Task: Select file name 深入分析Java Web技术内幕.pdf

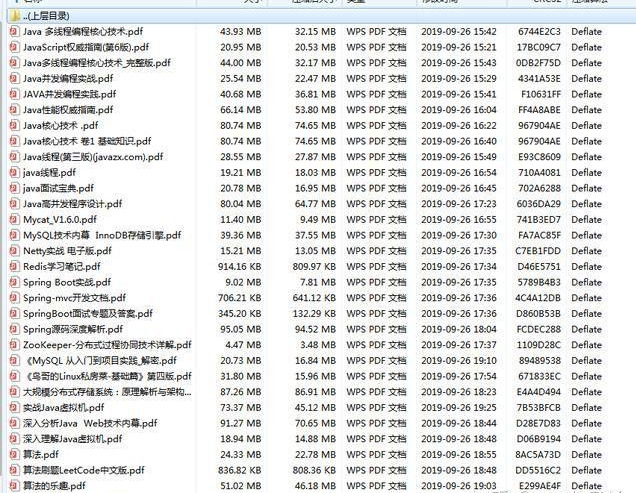Action: [90, 423]
